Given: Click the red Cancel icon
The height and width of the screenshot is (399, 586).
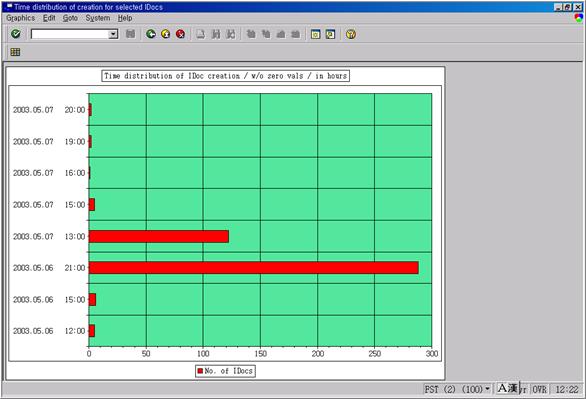Looking at the screenshot, I should (181, 34).
